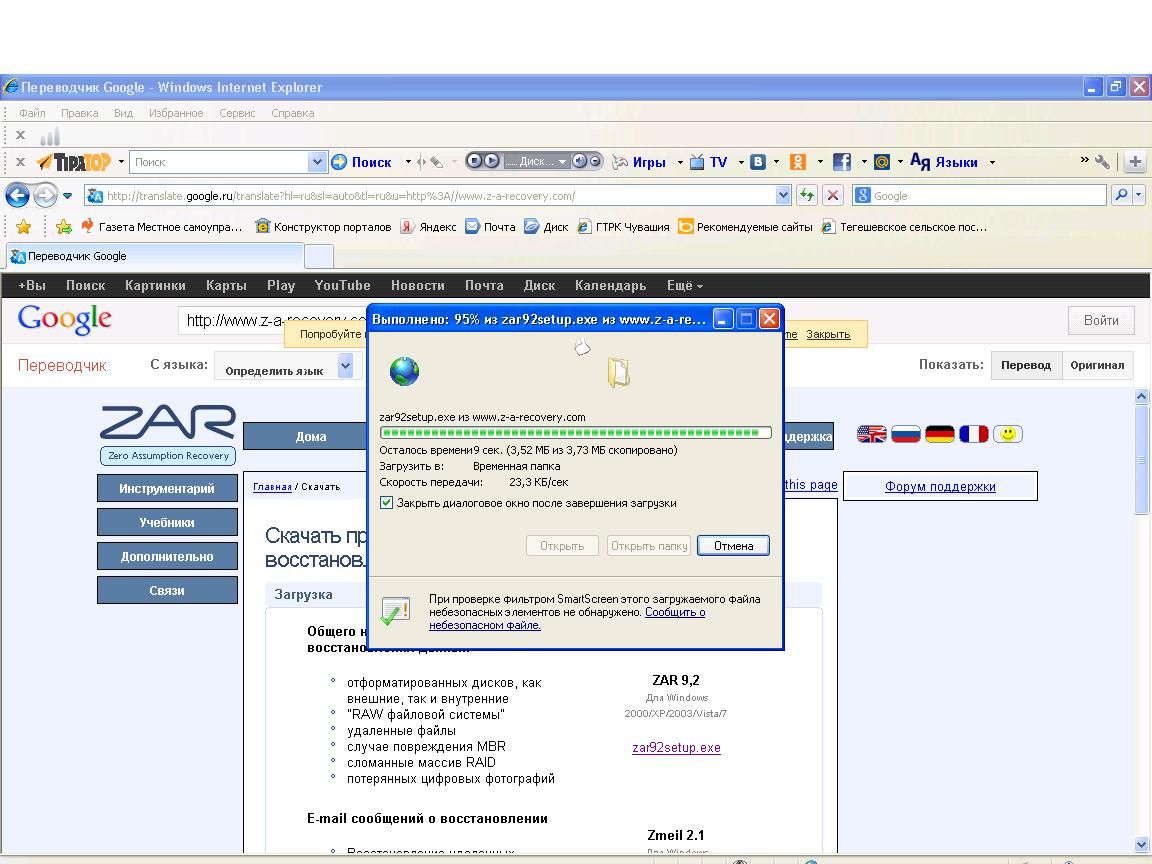Show the Оригинал view
This screenshot has width=1152, height=864.
[1097, 365]
